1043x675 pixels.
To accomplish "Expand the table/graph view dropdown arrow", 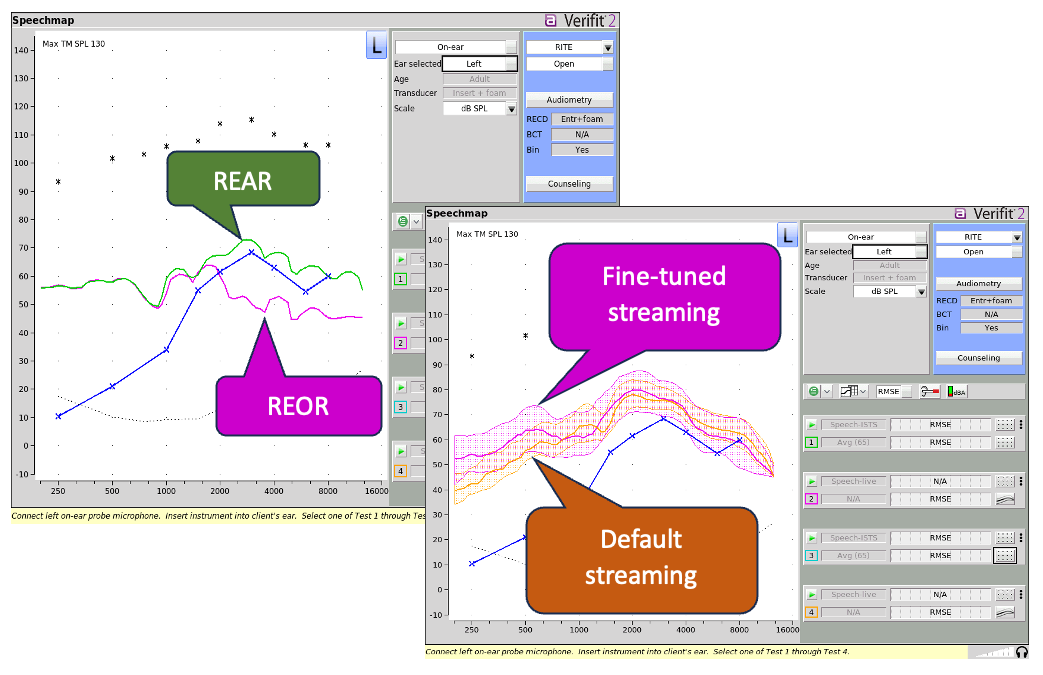I will (x=863, y=391).
